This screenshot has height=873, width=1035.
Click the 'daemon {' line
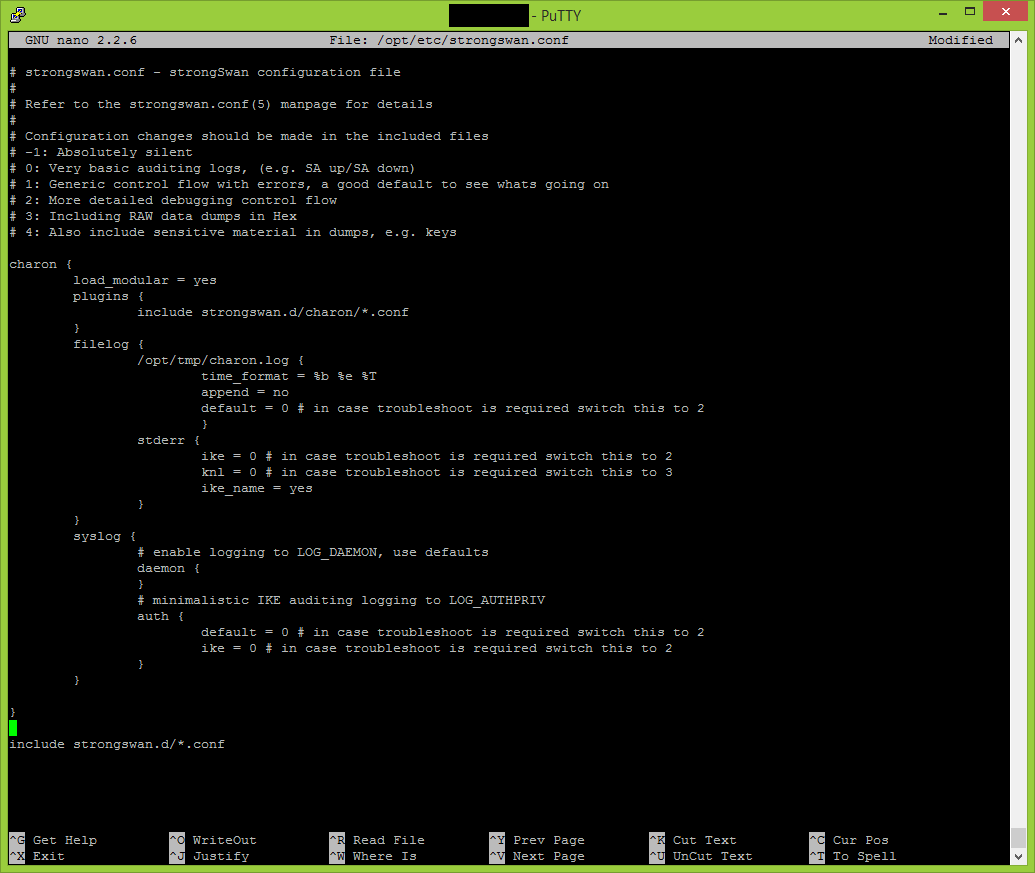coord(168,568)
